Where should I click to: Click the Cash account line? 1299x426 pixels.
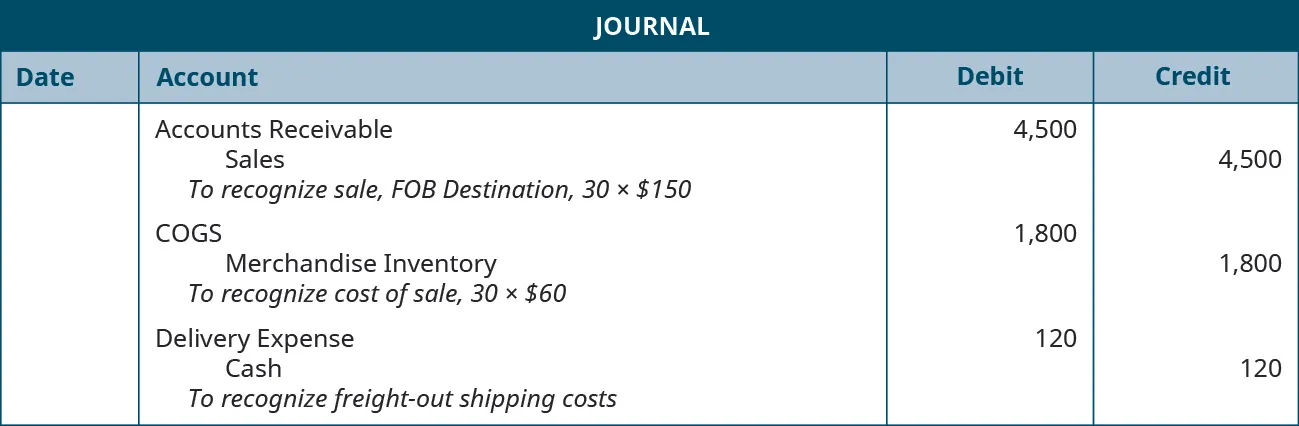253,369
